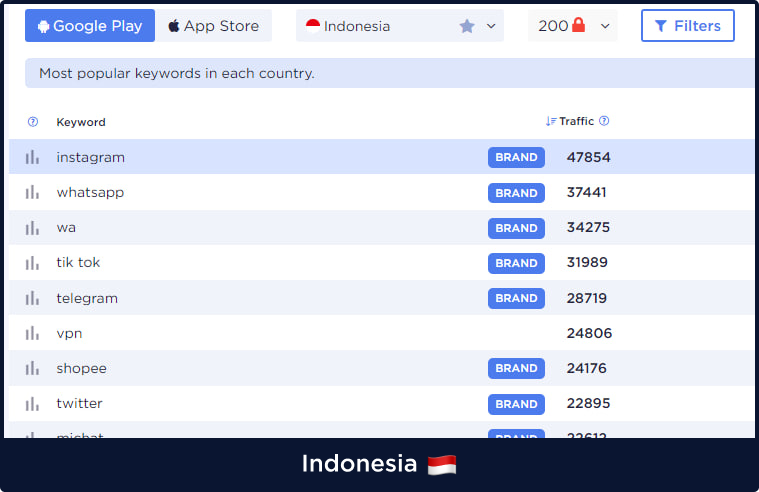Click the BRAND badge on twitter row

click(516, 404)
